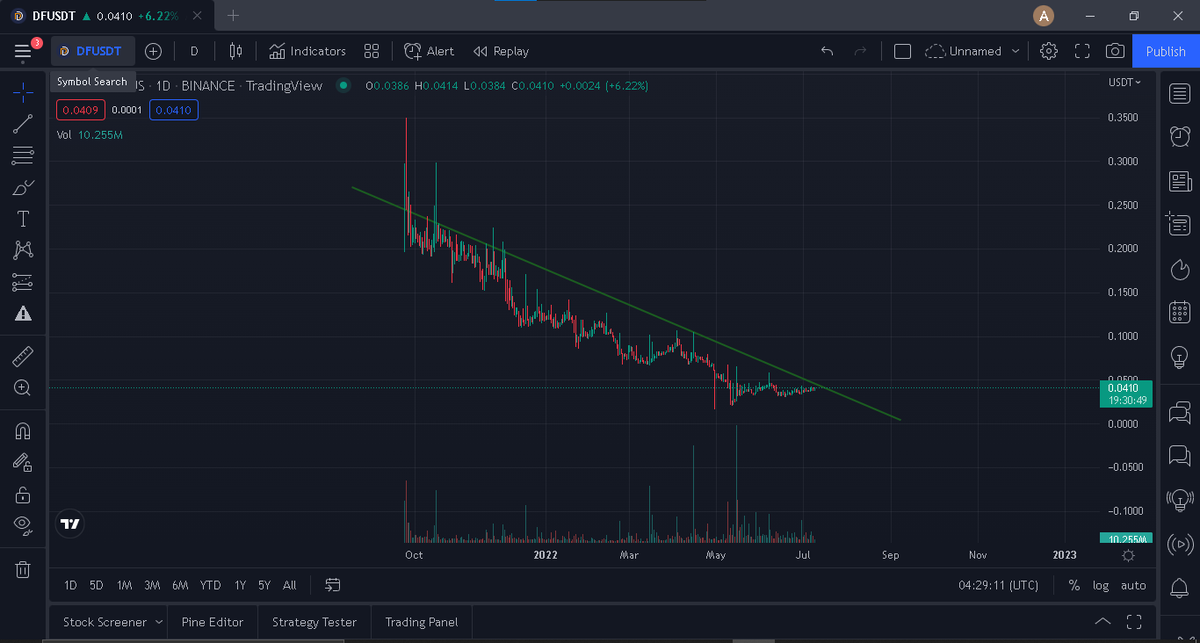Open the Strategy Tester tab
Image resolution: width=1200 pixels, height=643 pixels.
tap(314, 621)
